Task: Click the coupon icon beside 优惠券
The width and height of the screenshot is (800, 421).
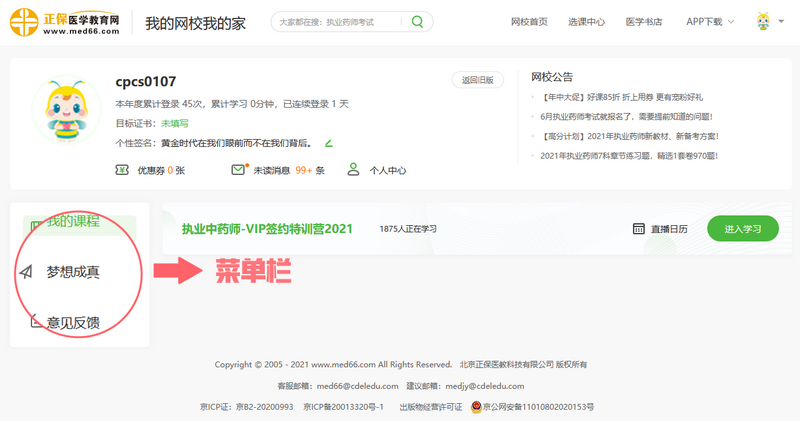Action: click(x=123, y=170)
